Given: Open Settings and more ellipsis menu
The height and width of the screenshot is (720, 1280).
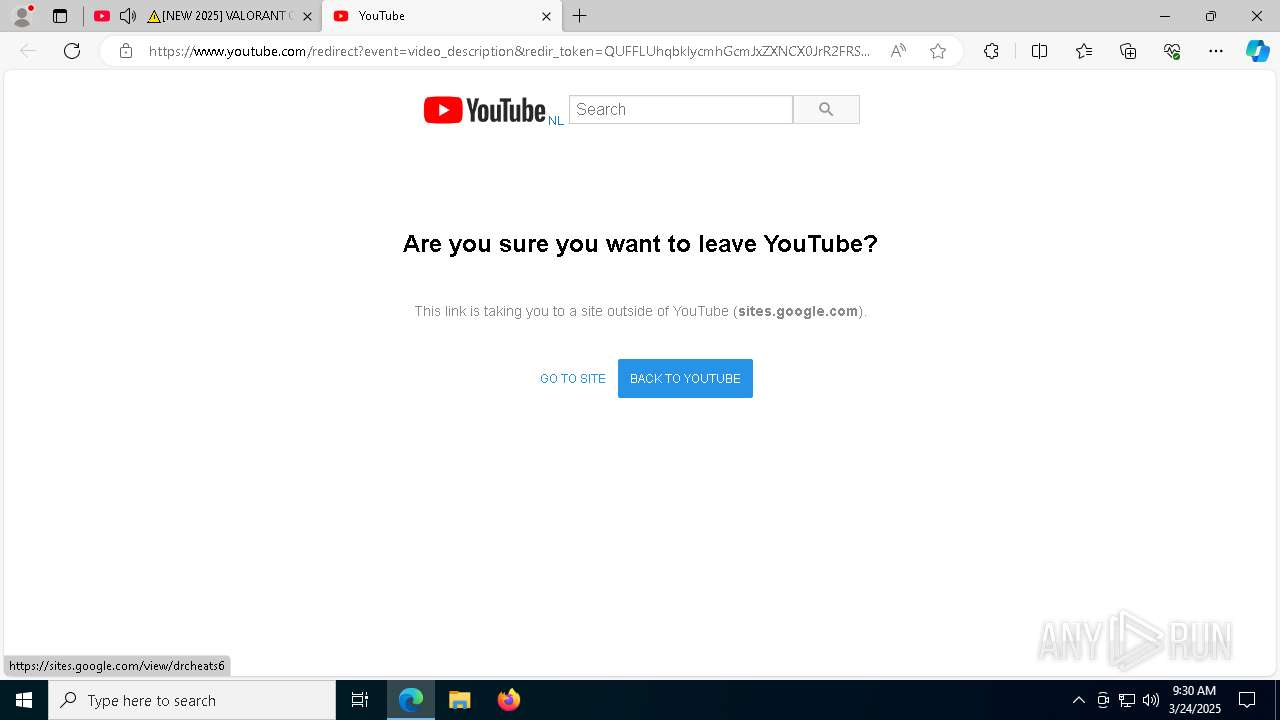Looking at the screenshot, I should [1216, 51].
